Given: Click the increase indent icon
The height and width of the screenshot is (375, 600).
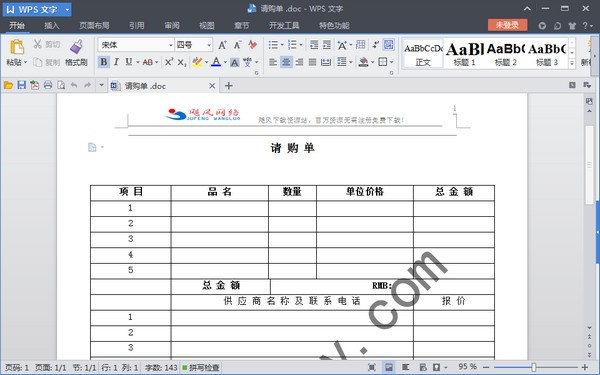Looking at the screenshot, I should pos(326,45).
